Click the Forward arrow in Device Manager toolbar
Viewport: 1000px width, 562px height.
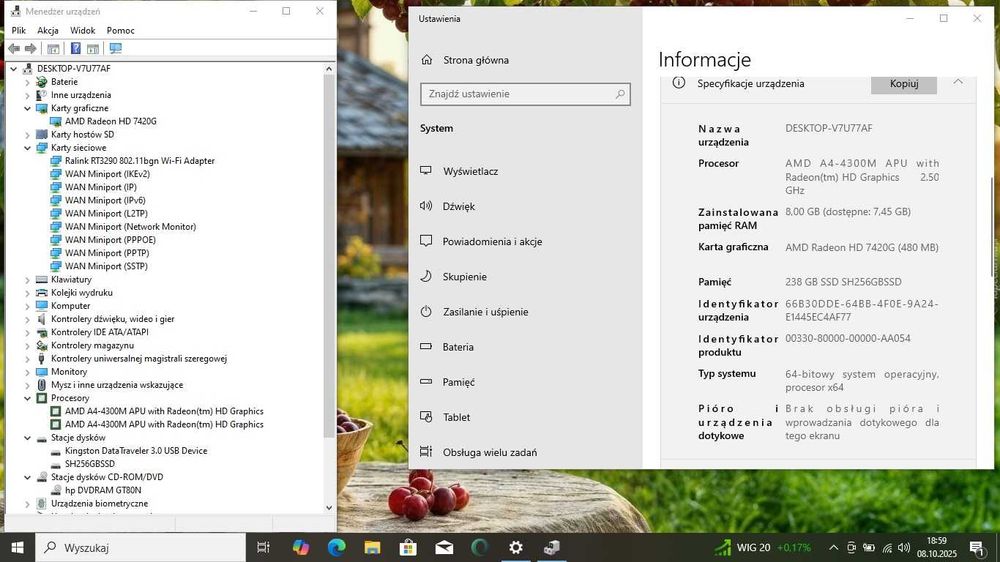[x=30, y=48]
